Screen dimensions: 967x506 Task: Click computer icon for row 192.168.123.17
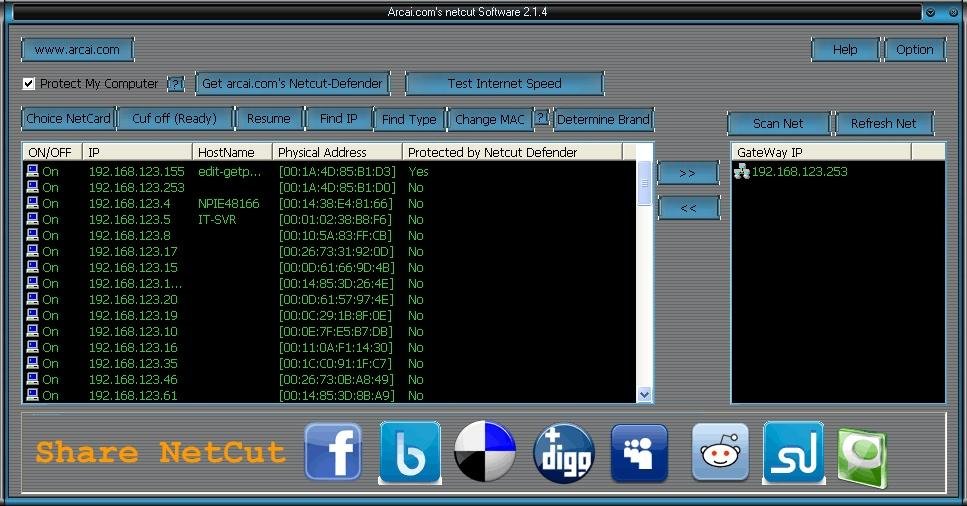tap(32, 251)
